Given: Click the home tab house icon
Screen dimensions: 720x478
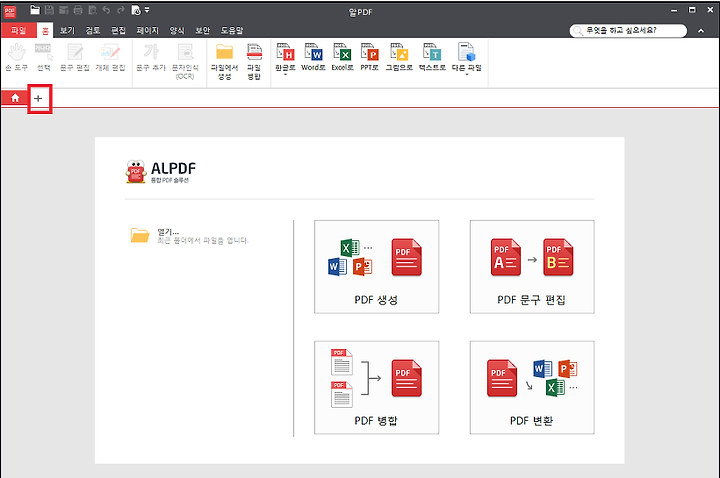Looking at the screenshot, I should tap(15, 98).
